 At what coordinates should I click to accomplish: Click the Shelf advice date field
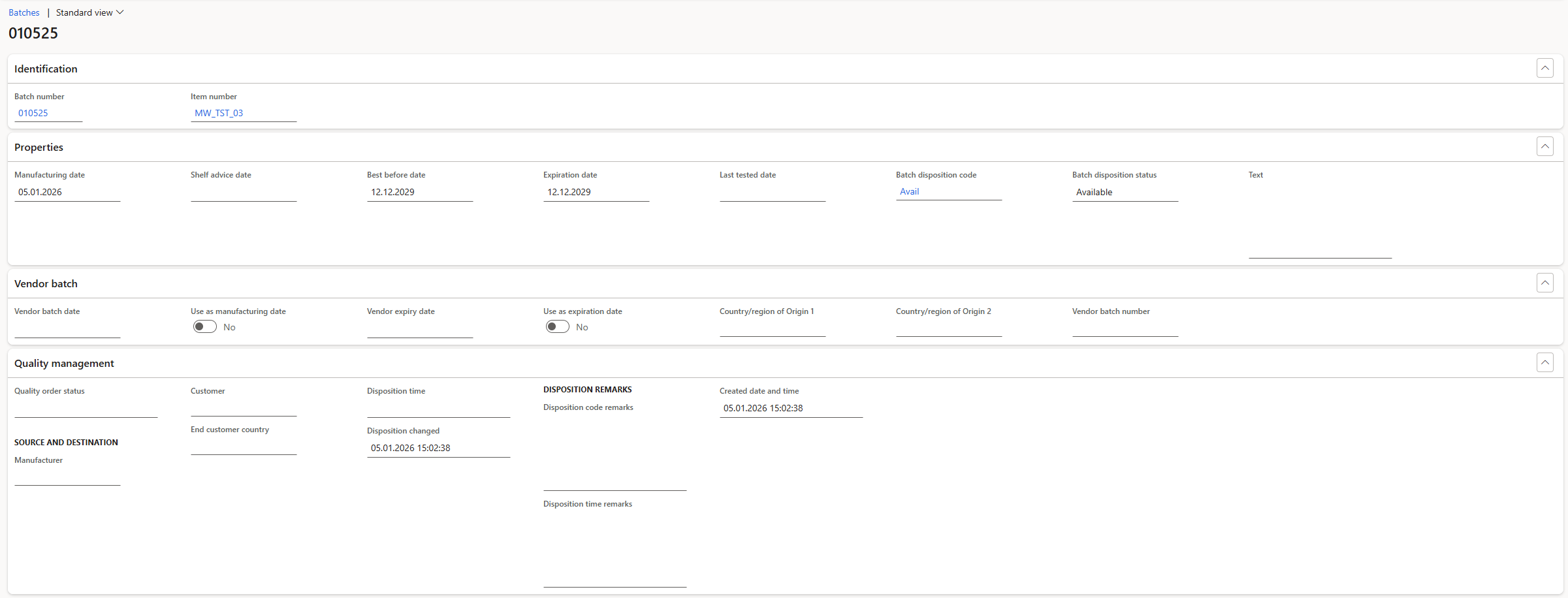pyautogui.click(x=244, y=192)
